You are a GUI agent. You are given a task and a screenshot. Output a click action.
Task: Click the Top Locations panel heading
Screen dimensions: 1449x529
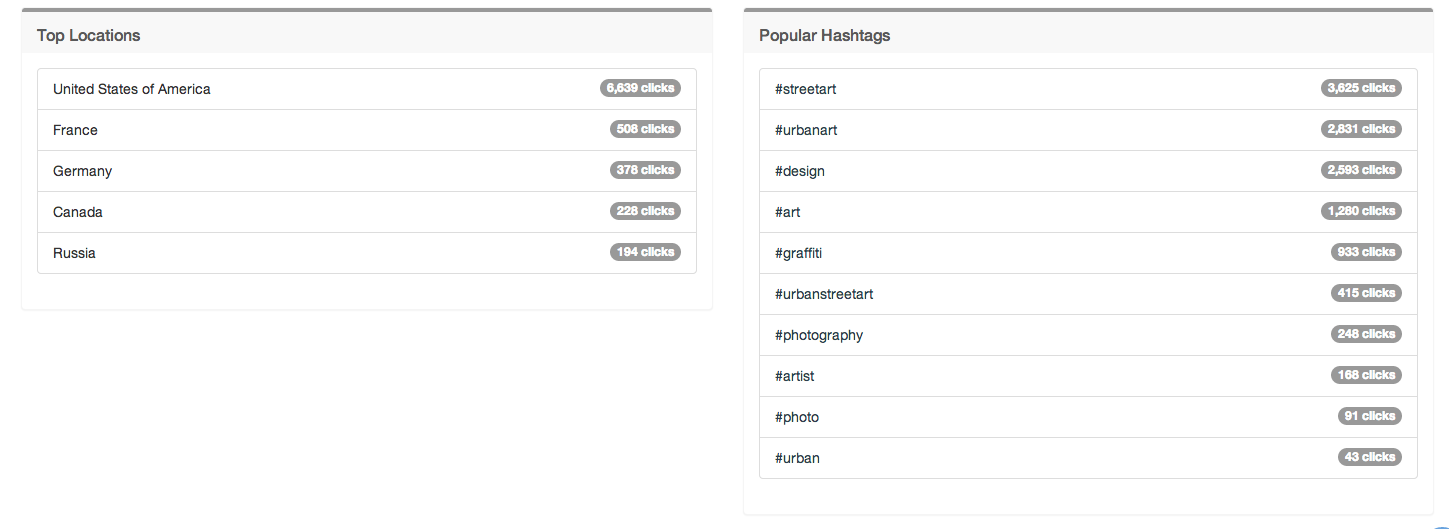click(x=89, y=35)
